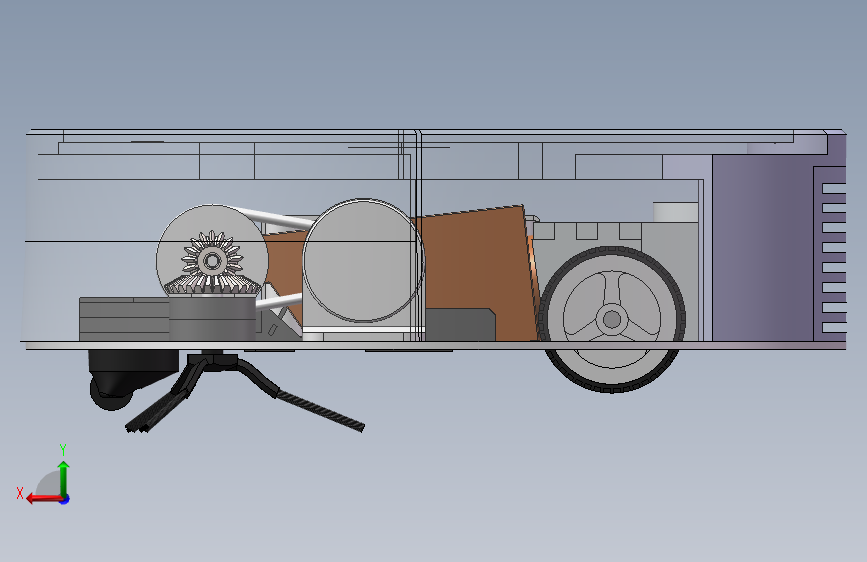This screenshot has height=562, width=867.
Task: Select the dark cylinder under the bevel gear
Action: (x=212, y=318)
